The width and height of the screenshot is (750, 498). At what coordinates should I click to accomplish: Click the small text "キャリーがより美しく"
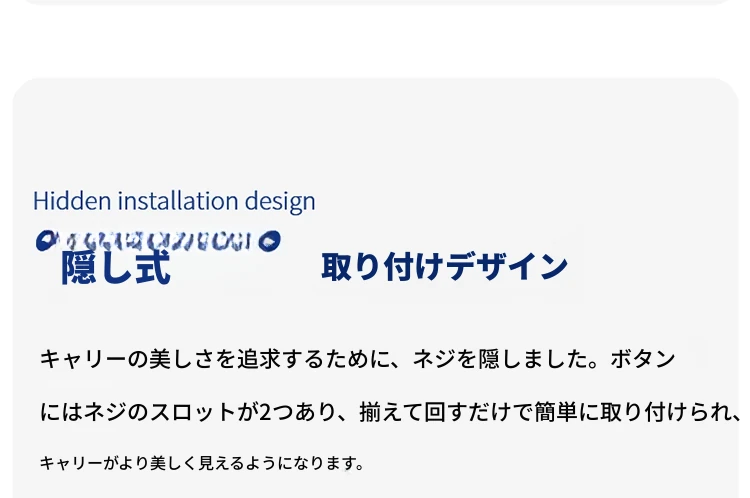[x=119, y=463]
